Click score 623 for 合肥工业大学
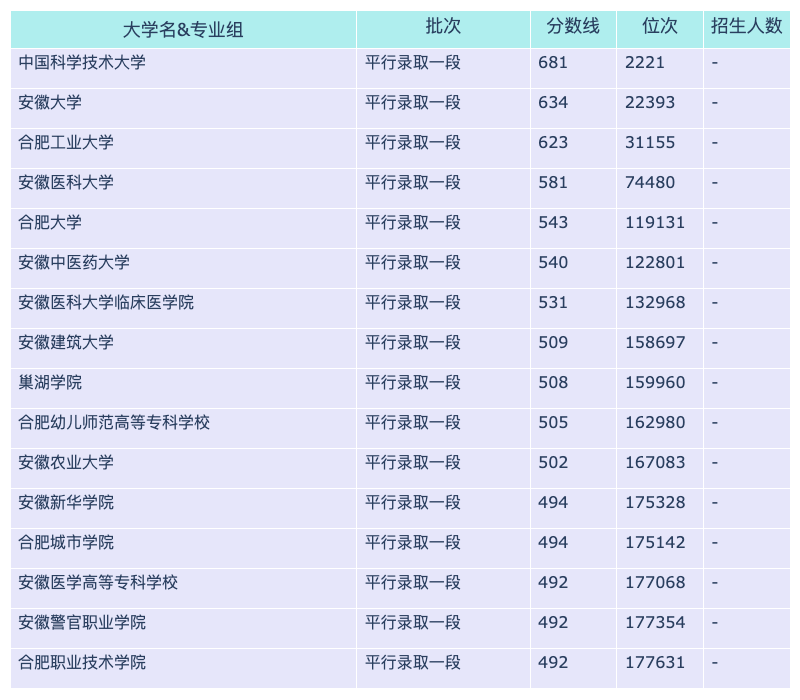This screenshot has height=700, width=800. click(x=553, y=142)
